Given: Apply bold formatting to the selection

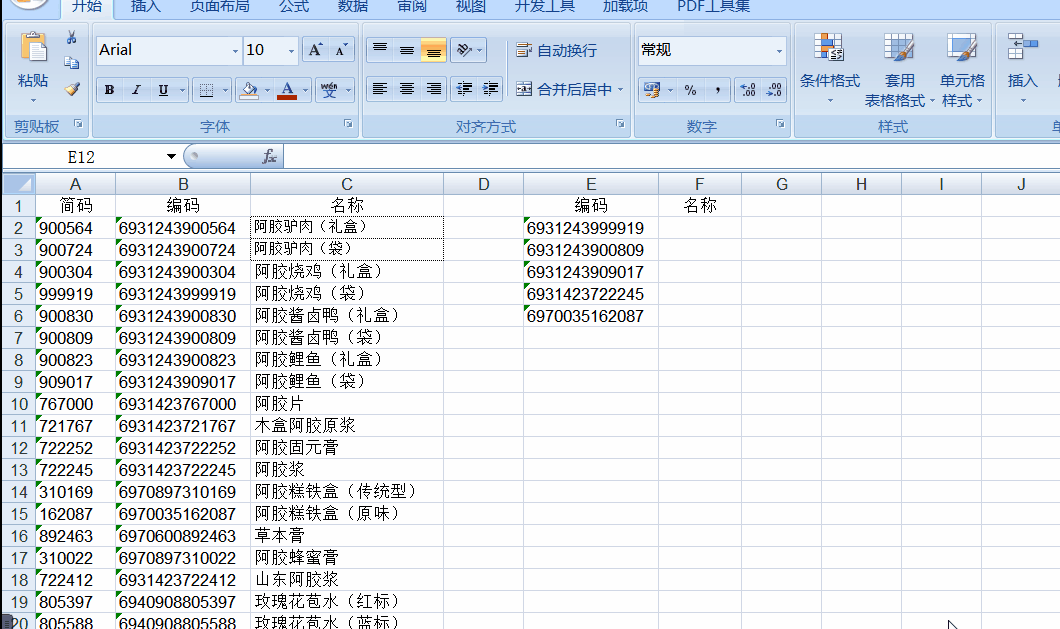Looking at the screenshot, I should 108,90.
